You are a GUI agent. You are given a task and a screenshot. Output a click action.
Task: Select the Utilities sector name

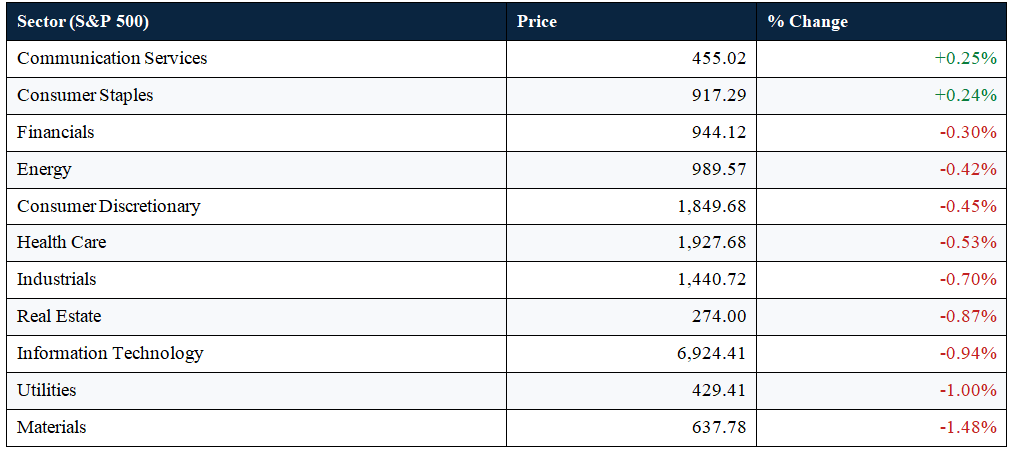47,390
